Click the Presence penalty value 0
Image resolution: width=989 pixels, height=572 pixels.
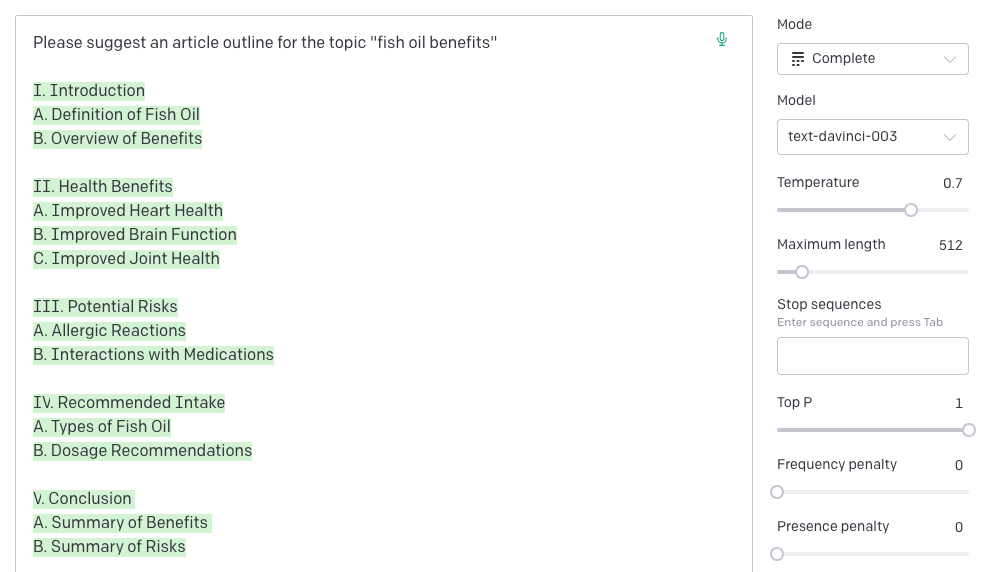click(x=959, y=527)
